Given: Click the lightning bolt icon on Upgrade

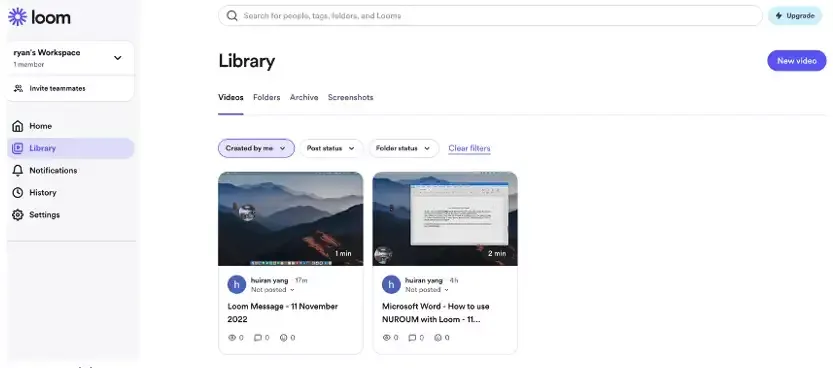Looking at the screenshot, I should tap(779, 16).
